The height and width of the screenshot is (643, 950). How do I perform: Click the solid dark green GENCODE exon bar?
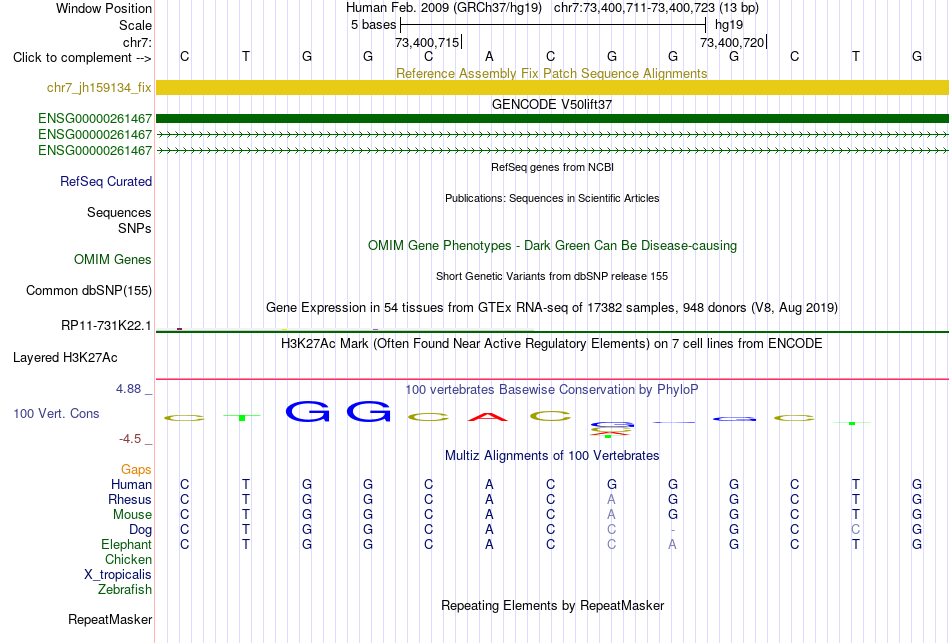click(552, 118)
